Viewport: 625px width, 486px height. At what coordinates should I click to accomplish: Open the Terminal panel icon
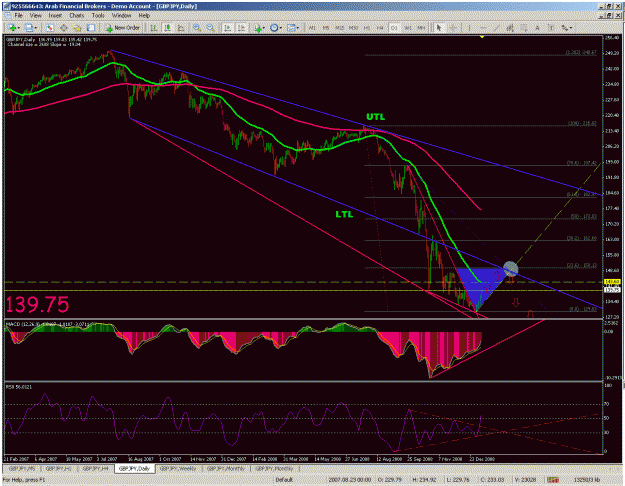(91, 28)
